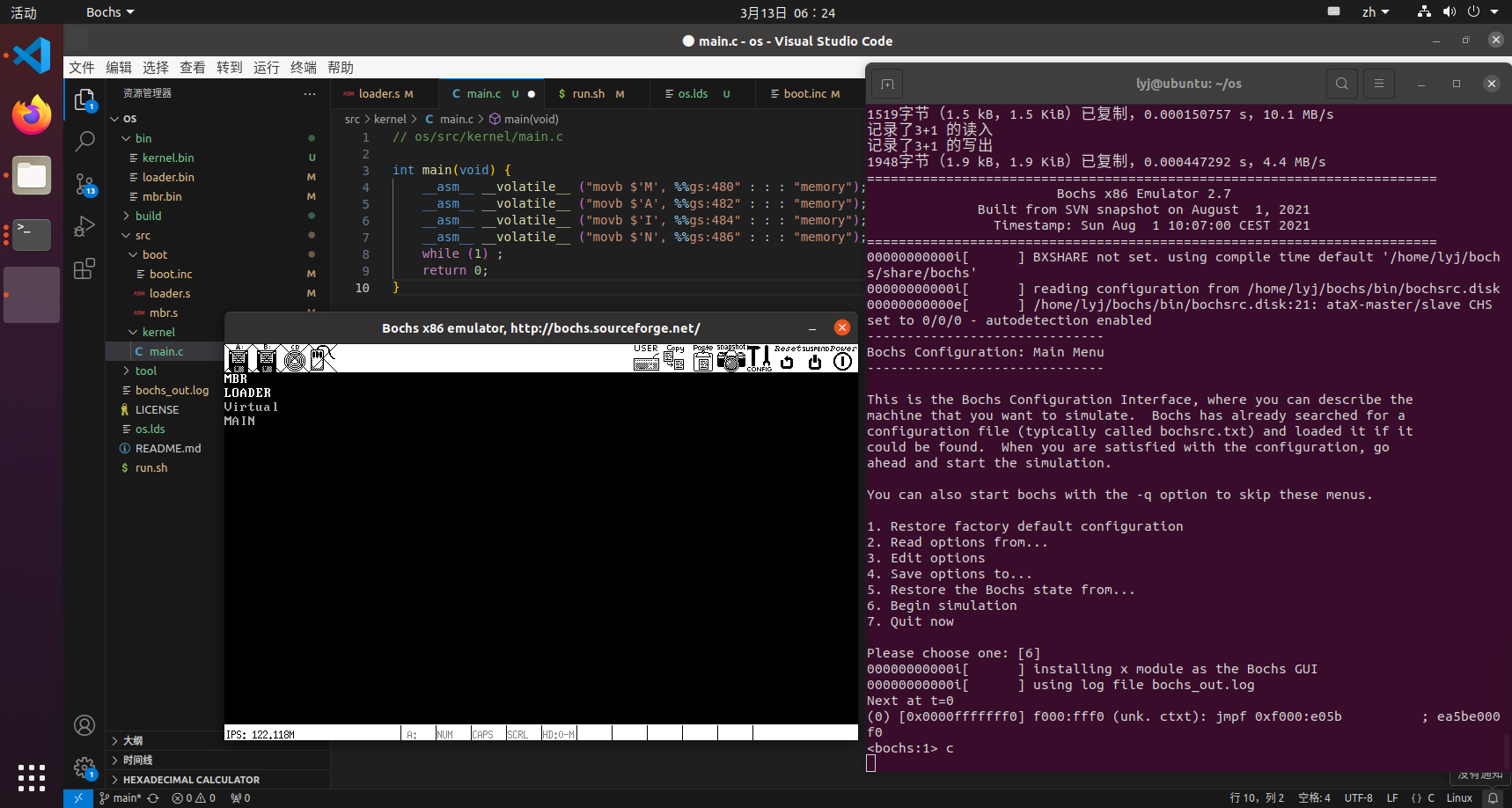Click remote window indicator in status bar
The image size is (1512, 808).
point(78,798)
